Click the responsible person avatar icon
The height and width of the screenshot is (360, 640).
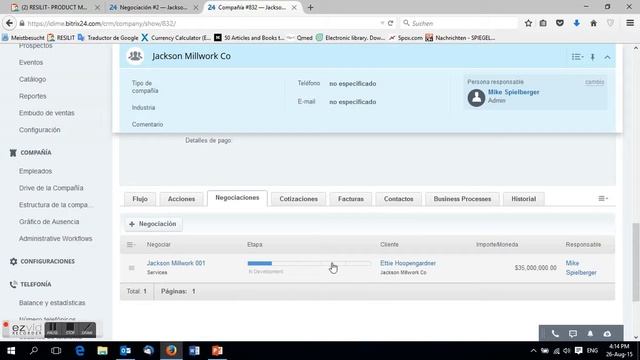[476, 98]
